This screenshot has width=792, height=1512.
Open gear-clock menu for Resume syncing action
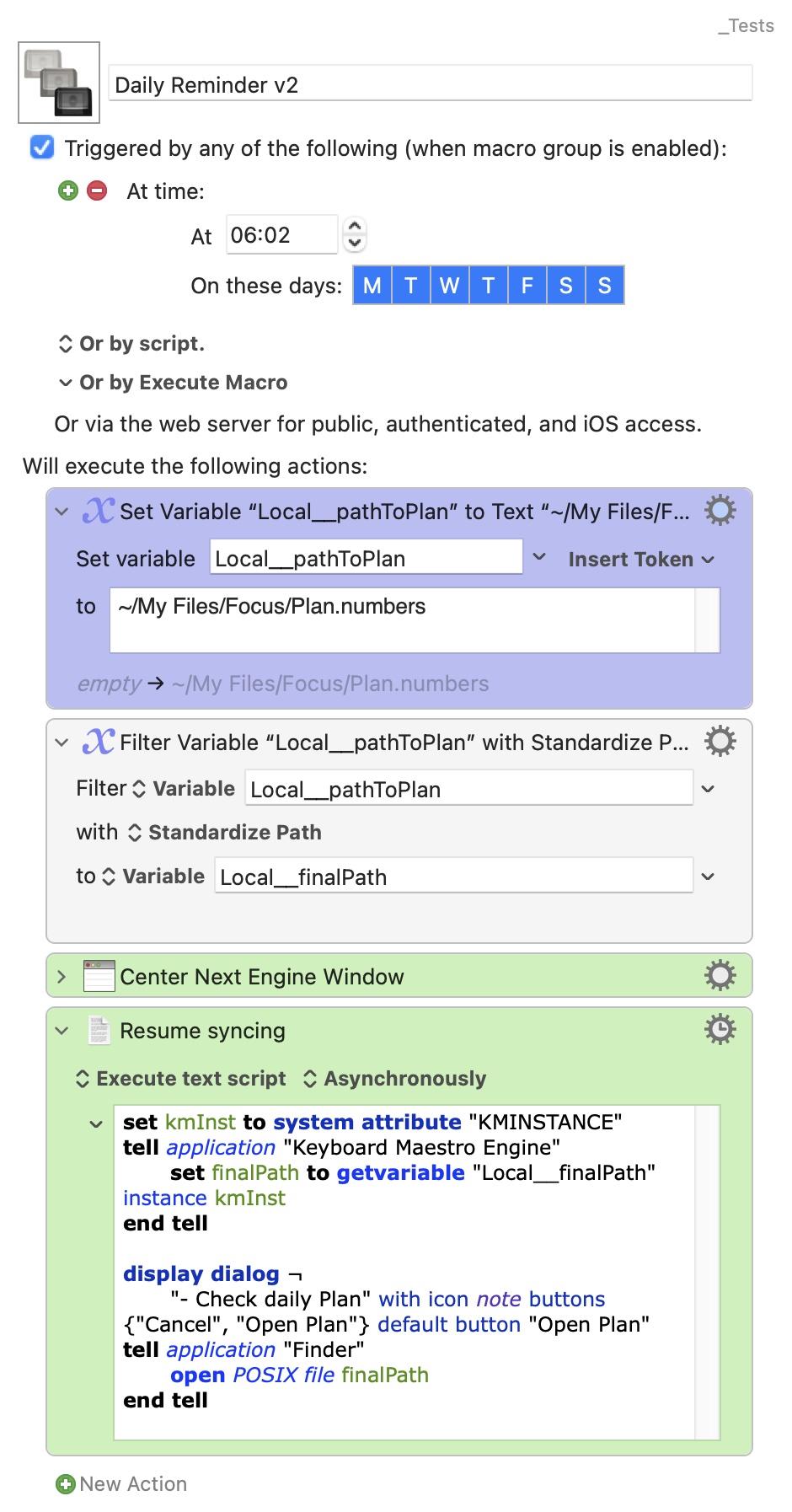(720, 1030)
